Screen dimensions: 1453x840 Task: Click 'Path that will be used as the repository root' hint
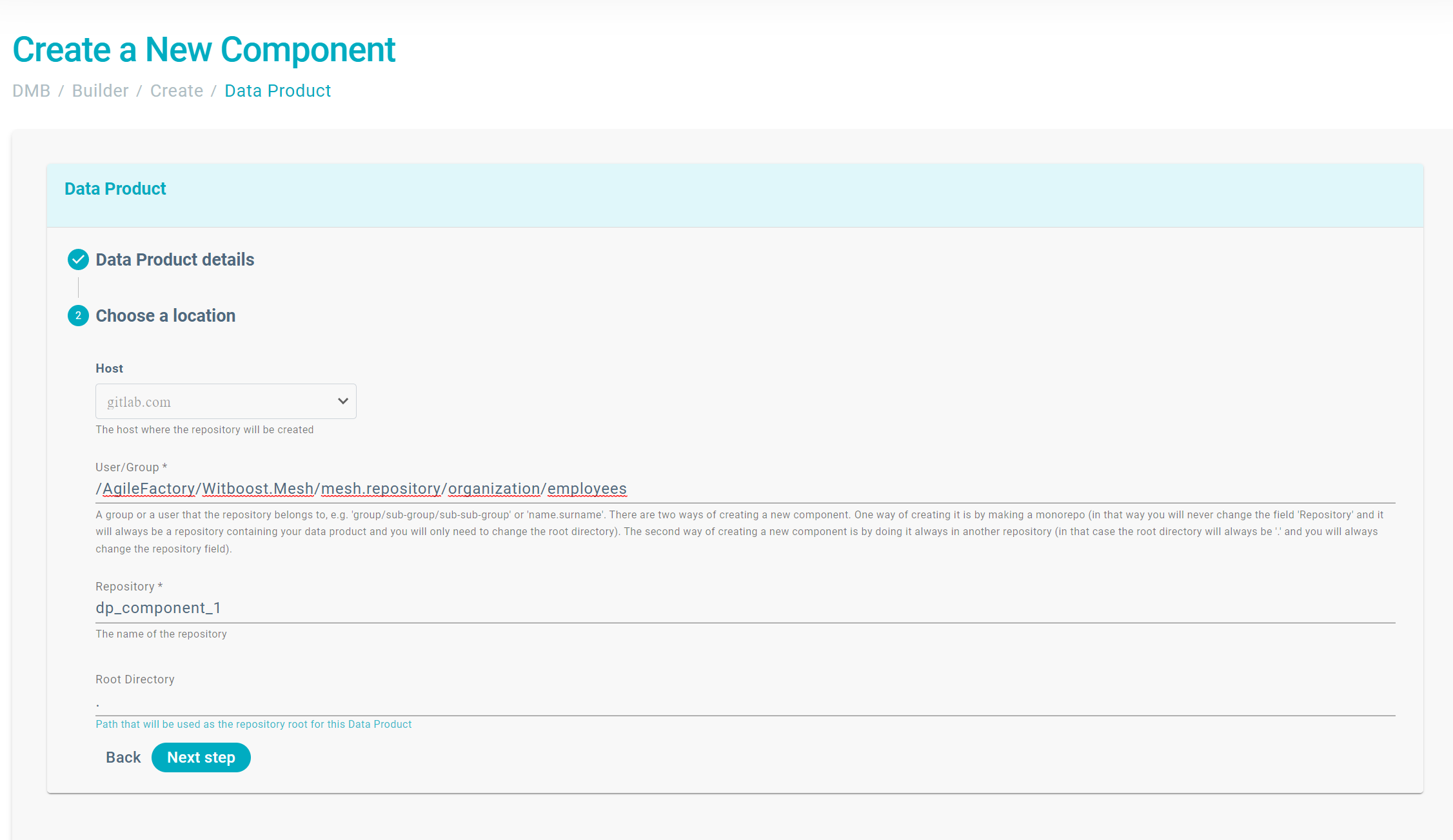pyautogui.click(x=253, y=725)
